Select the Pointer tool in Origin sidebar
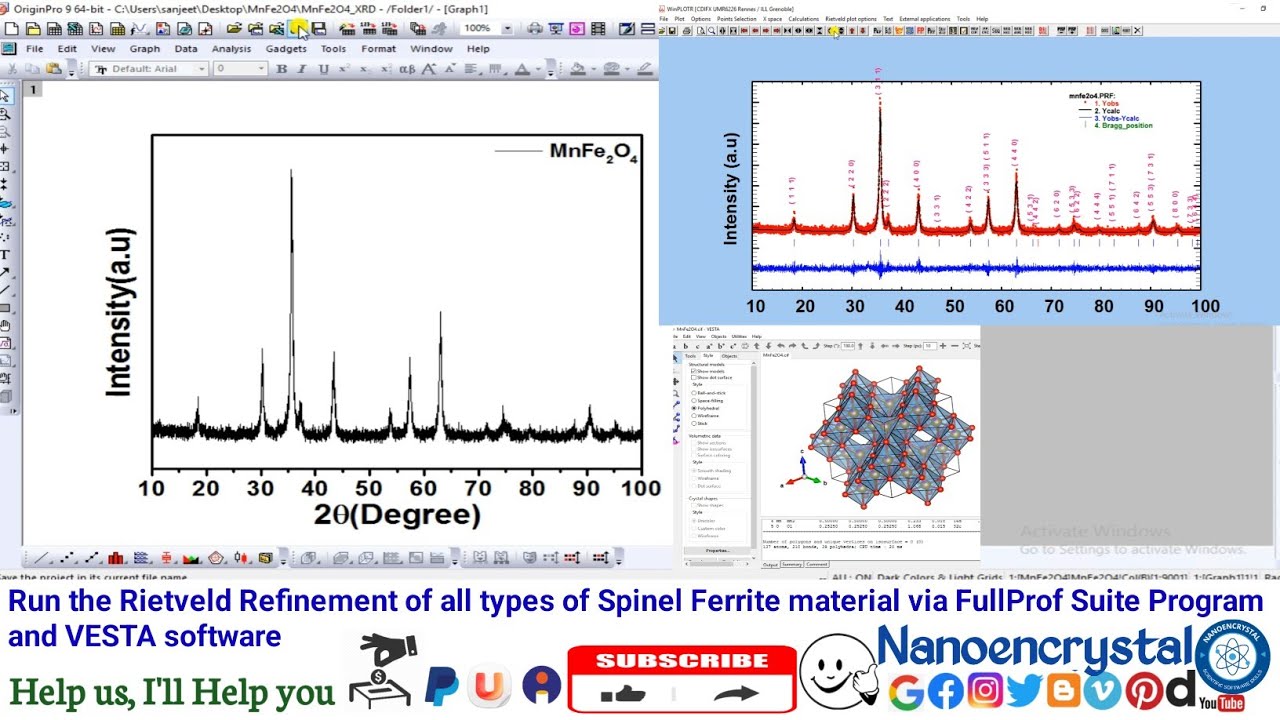Viewport: 1280px width, 720px height. click(x=6, y=96)
